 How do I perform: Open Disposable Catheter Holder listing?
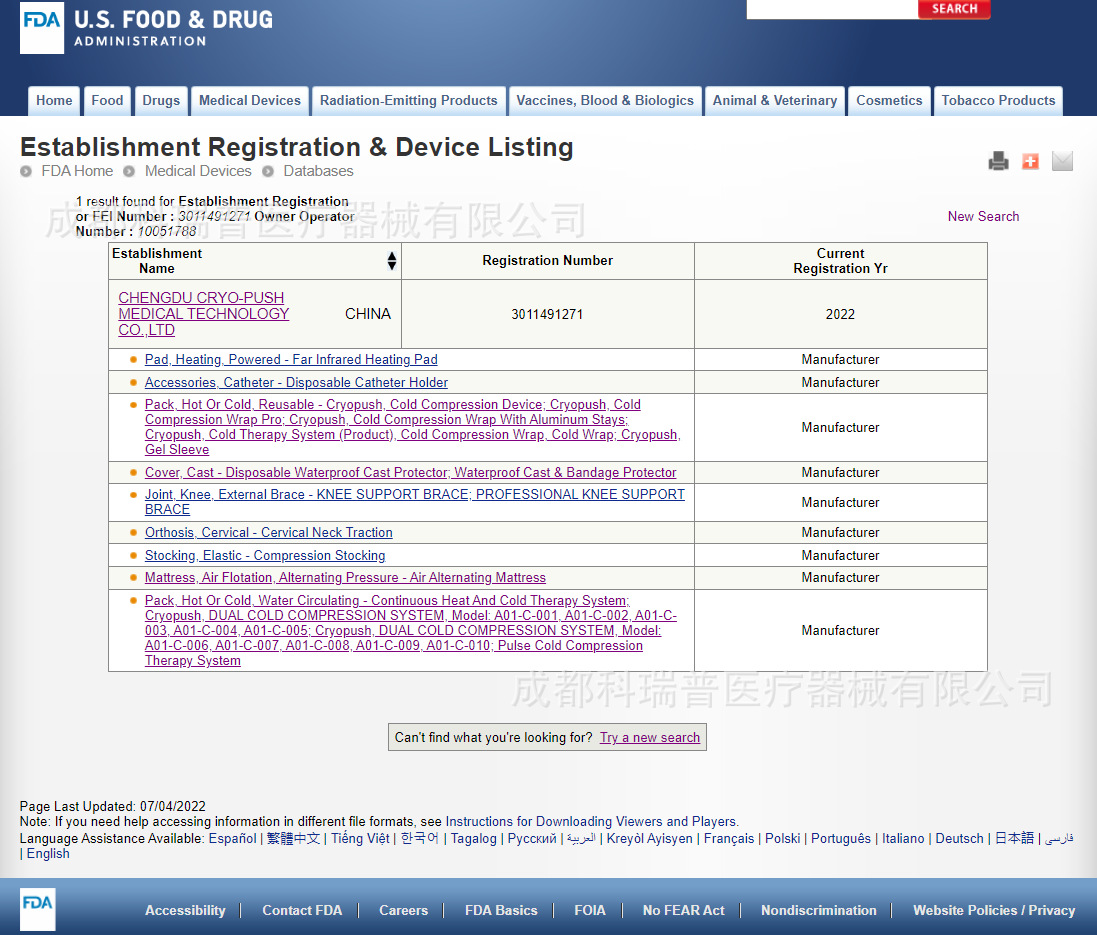296,382
